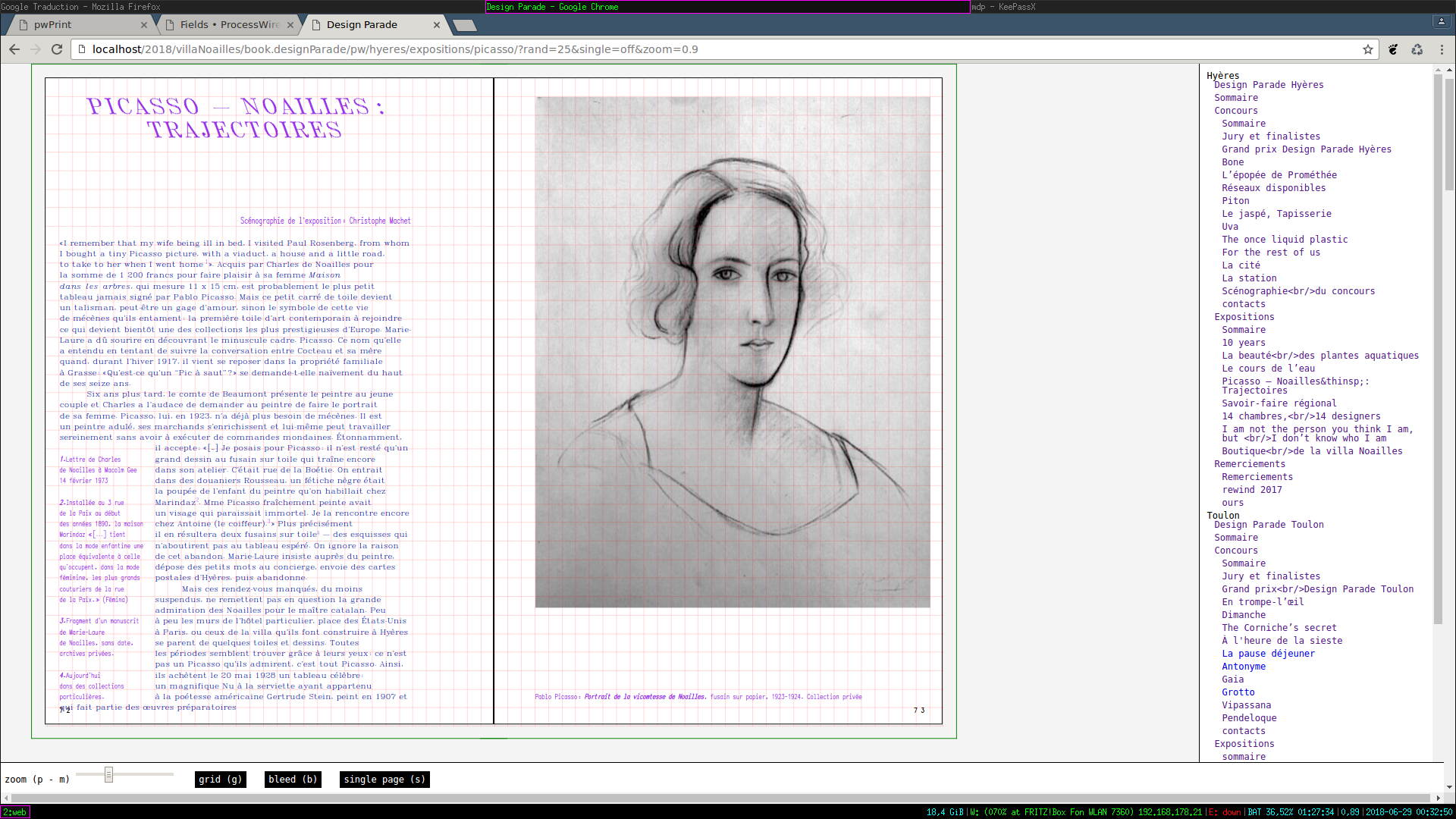Toggle the bleed (b) display
Image resolution: width=1456 pixels, height=819 pixels.
pyautogui.click(x=293, y=780)
